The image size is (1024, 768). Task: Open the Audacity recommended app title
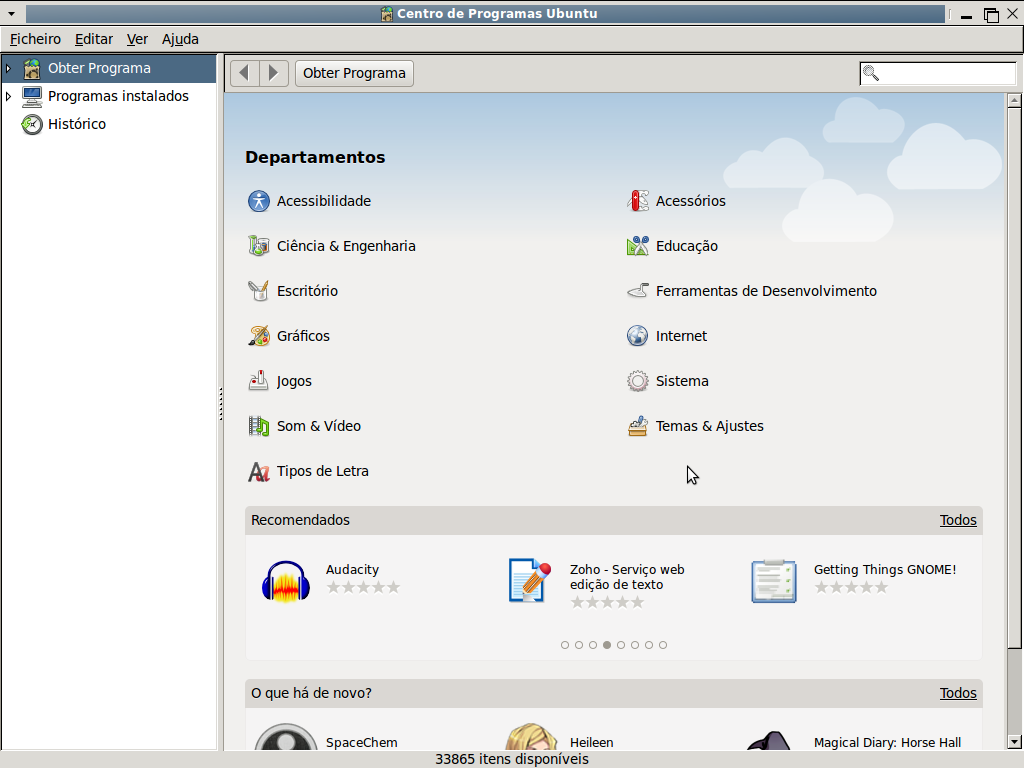tap(352, 569)
